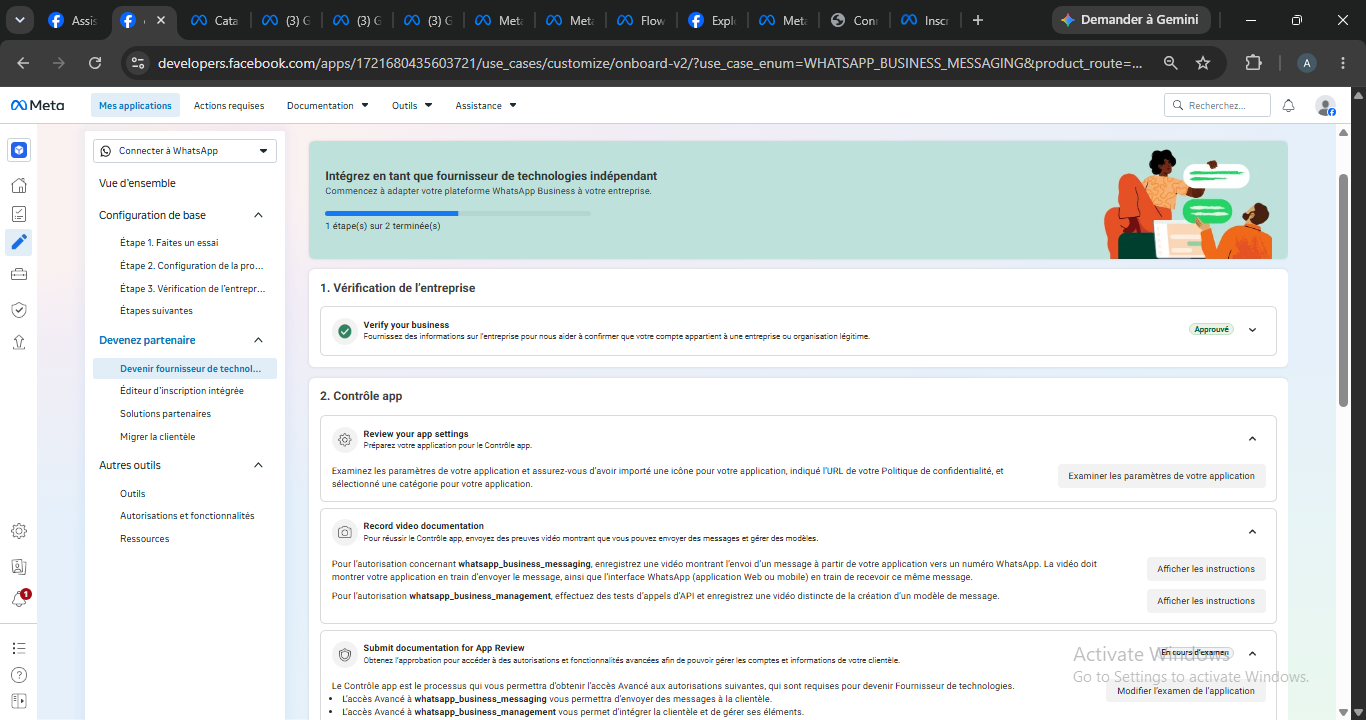Reload the page
1366x720 pixels.
pos(95,63)
